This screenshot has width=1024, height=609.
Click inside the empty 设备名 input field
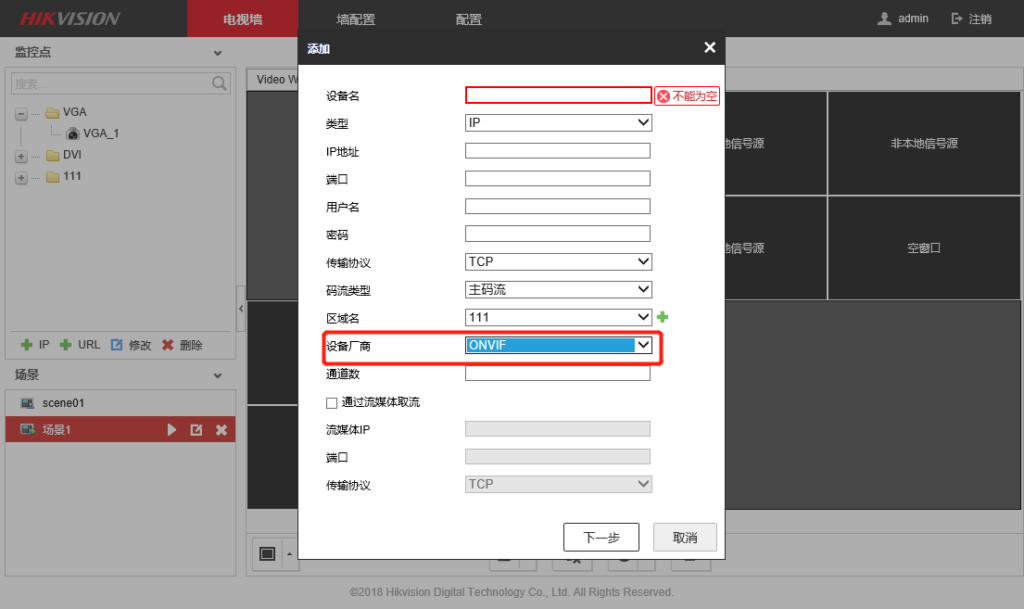tap(558, 94)
